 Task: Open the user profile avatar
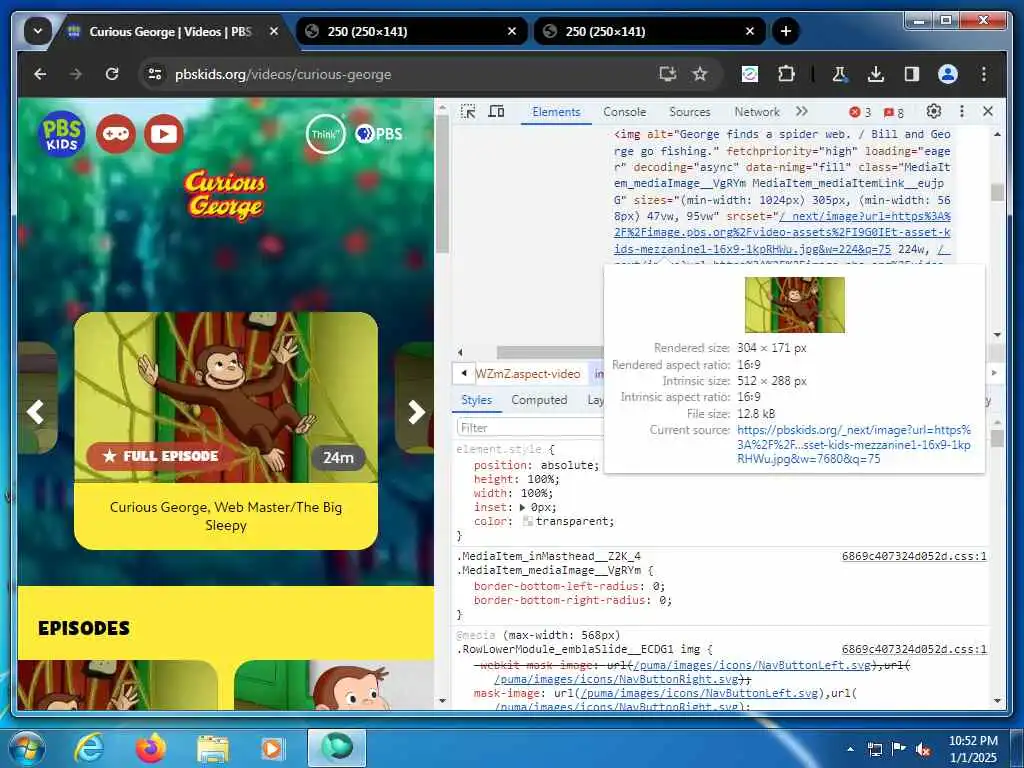(948, 74)
